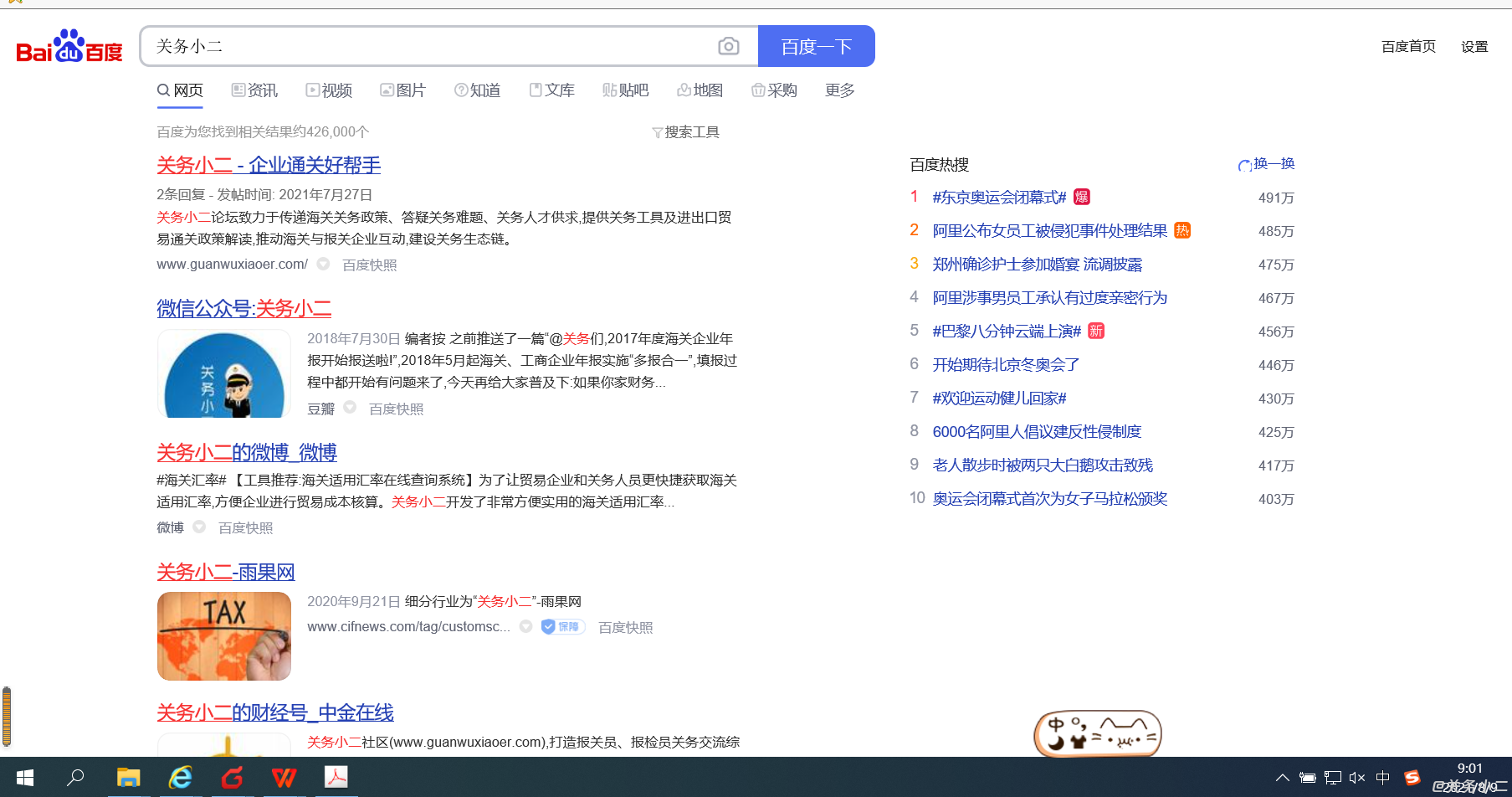
Task: Click the 百度一下 search button
Action: (x=817, y=46)
